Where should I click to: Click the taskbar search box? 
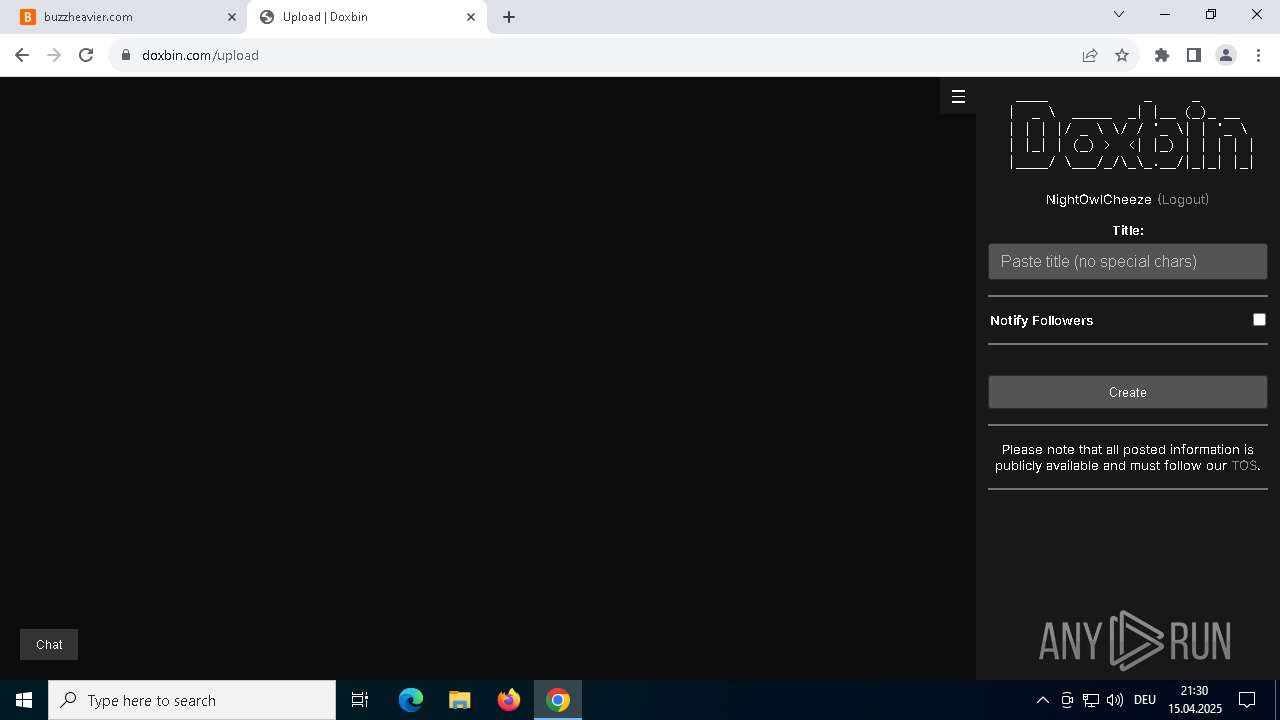click(x=192, y=700)
